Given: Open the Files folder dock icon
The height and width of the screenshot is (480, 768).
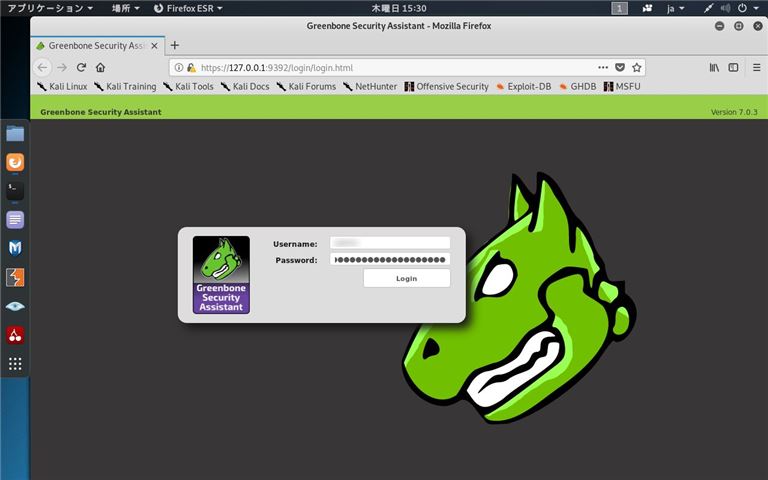Looking at the screenshot, I should [15, 133].
